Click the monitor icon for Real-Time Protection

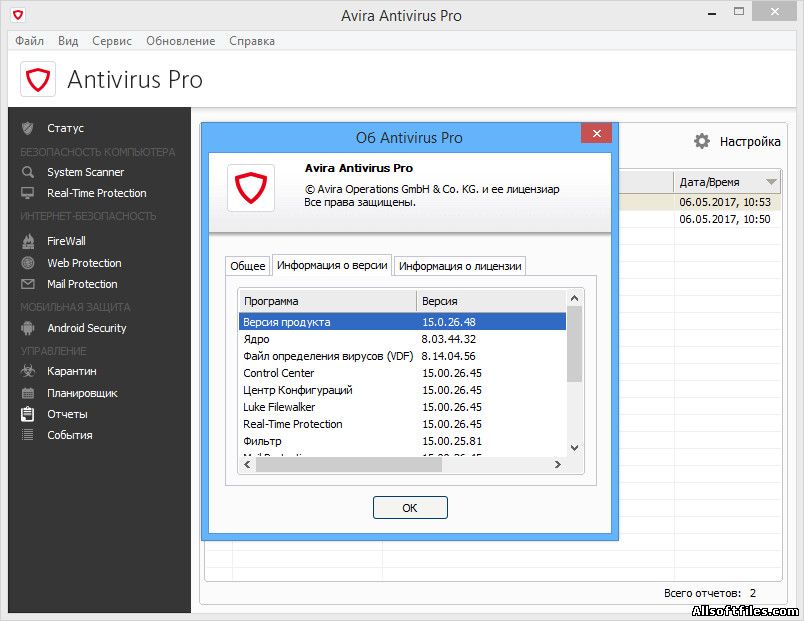(28, 193)
